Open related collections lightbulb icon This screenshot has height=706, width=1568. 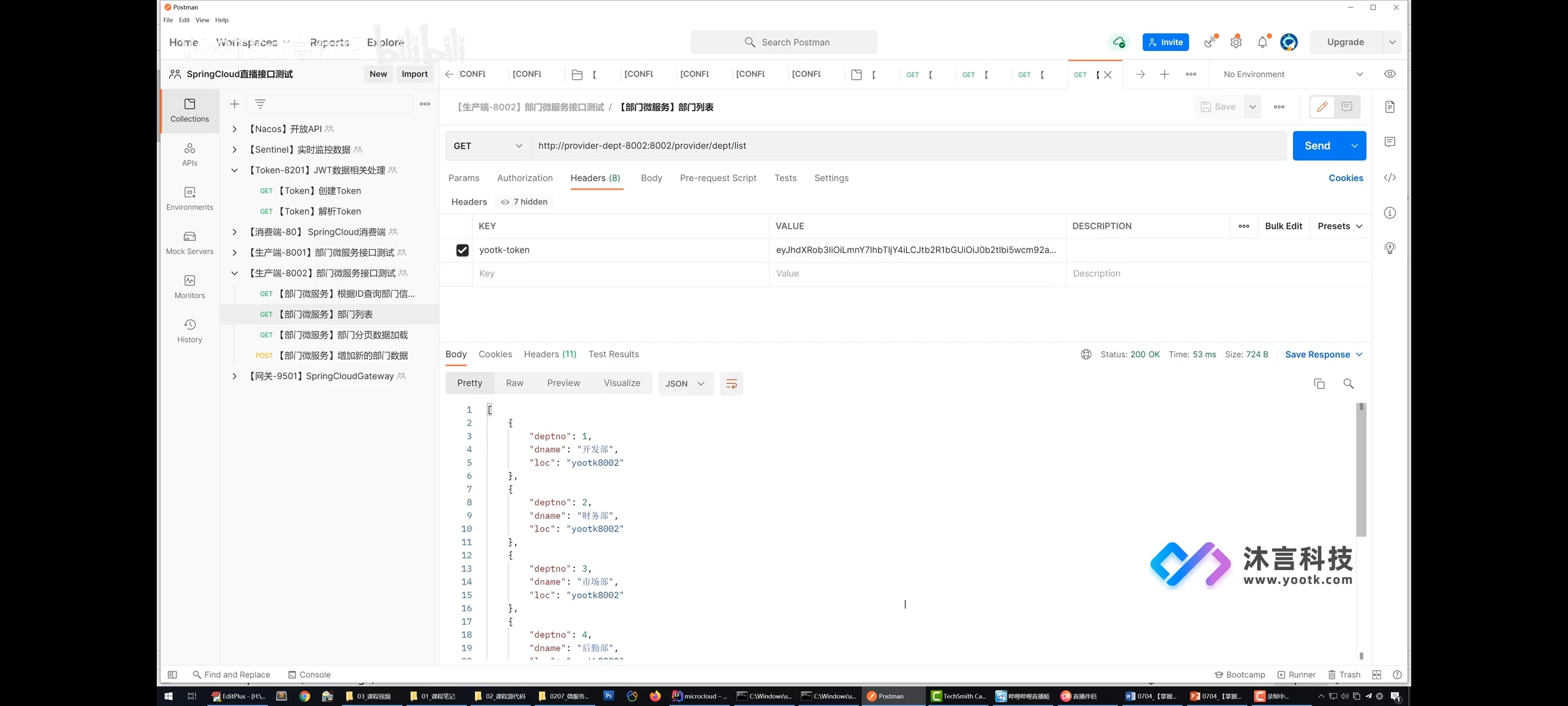pyautogui.click(x=1390, y=248)
